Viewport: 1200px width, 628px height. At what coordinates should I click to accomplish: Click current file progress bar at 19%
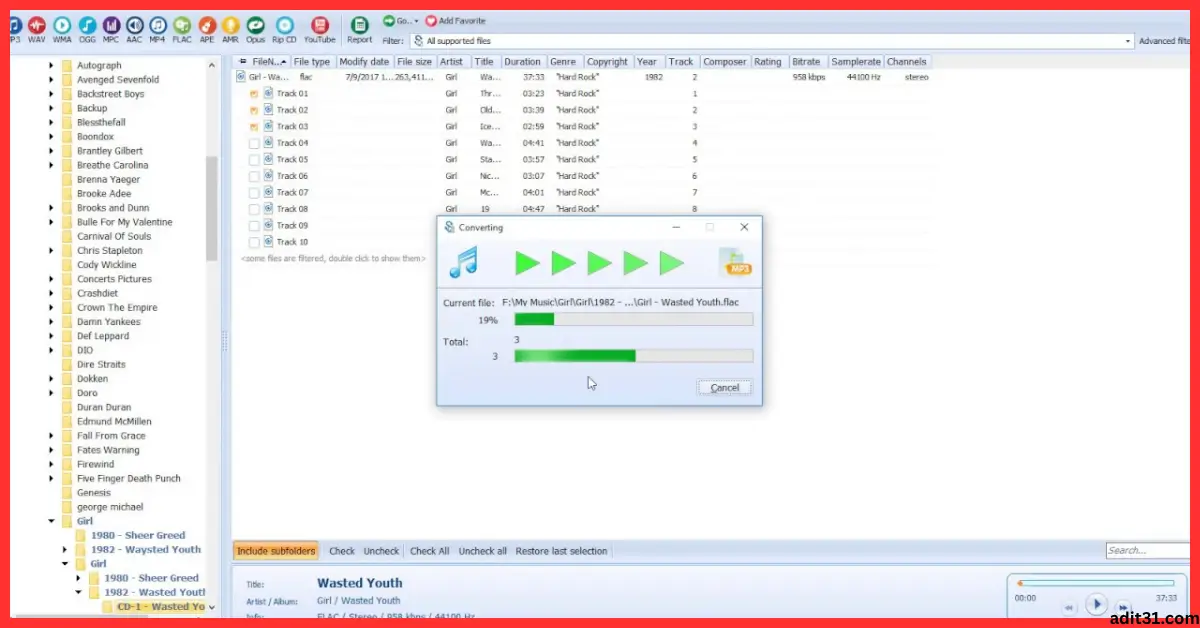click(633, 320)
